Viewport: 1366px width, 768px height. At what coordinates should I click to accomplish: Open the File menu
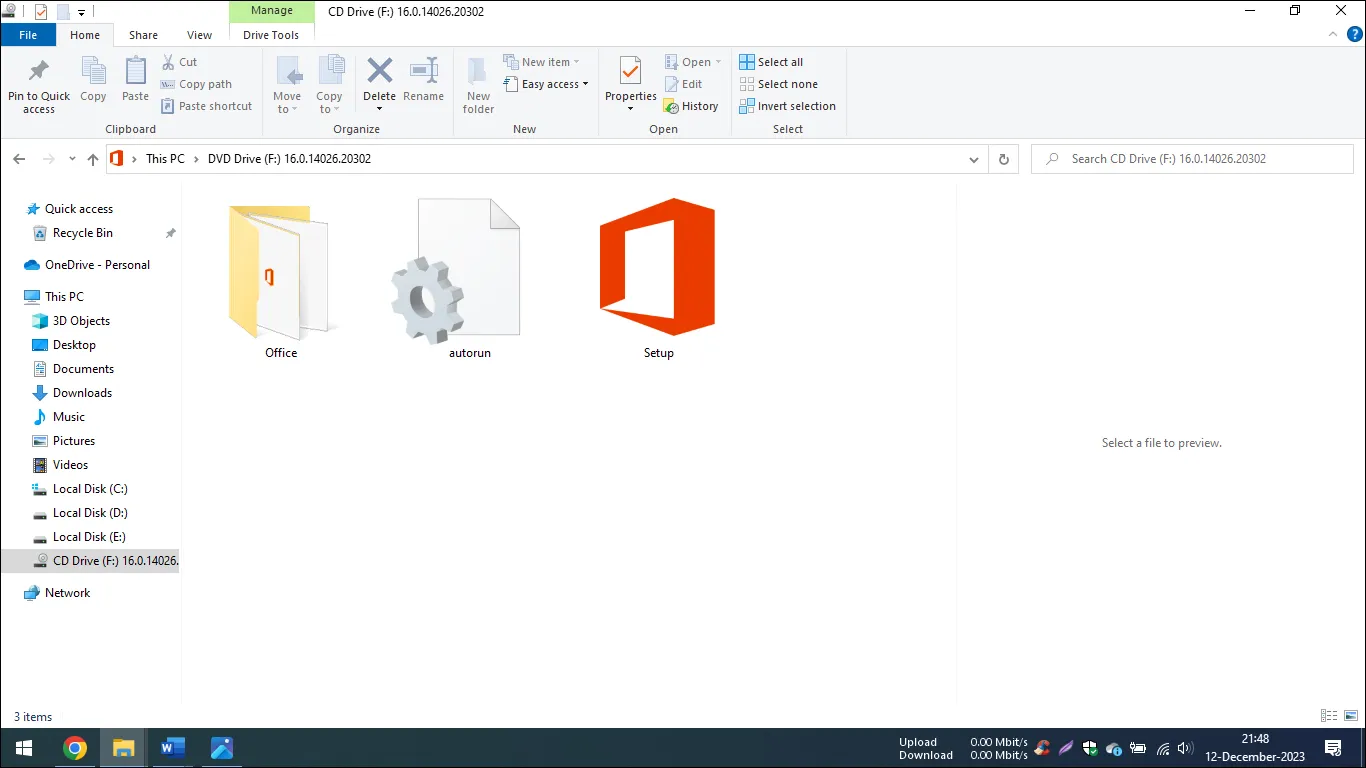pyautogui.click(x=28, y=35)
